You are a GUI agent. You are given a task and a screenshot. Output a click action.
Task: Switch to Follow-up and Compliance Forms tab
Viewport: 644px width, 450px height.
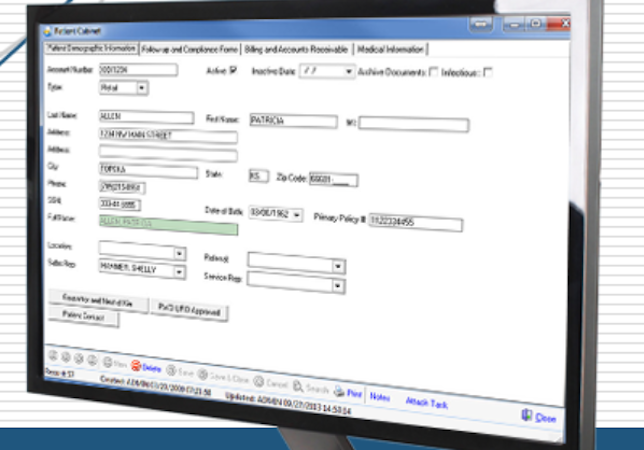pyautogui.click(x=189, y=49)
